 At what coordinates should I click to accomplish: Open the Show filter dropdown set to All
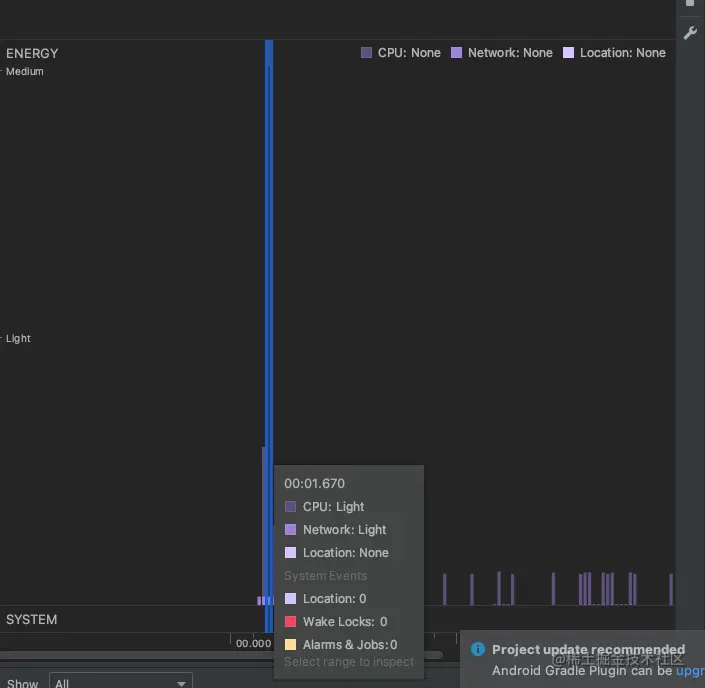[x=120, y=682]
